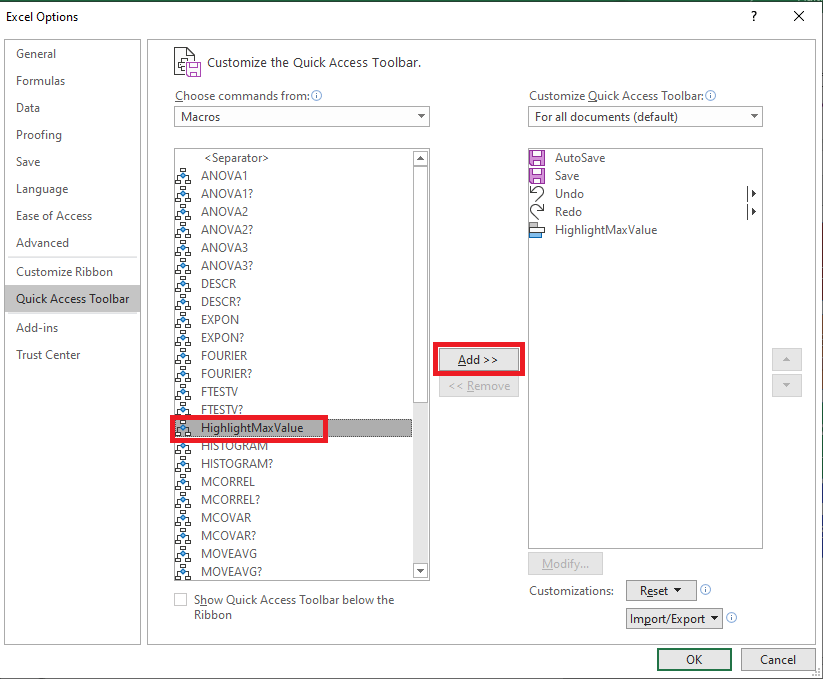Click HighlightMaxValue icon in right toolbar list
Image resolution: width=823 pixels, height=679 pixels.
click(536, 230)
